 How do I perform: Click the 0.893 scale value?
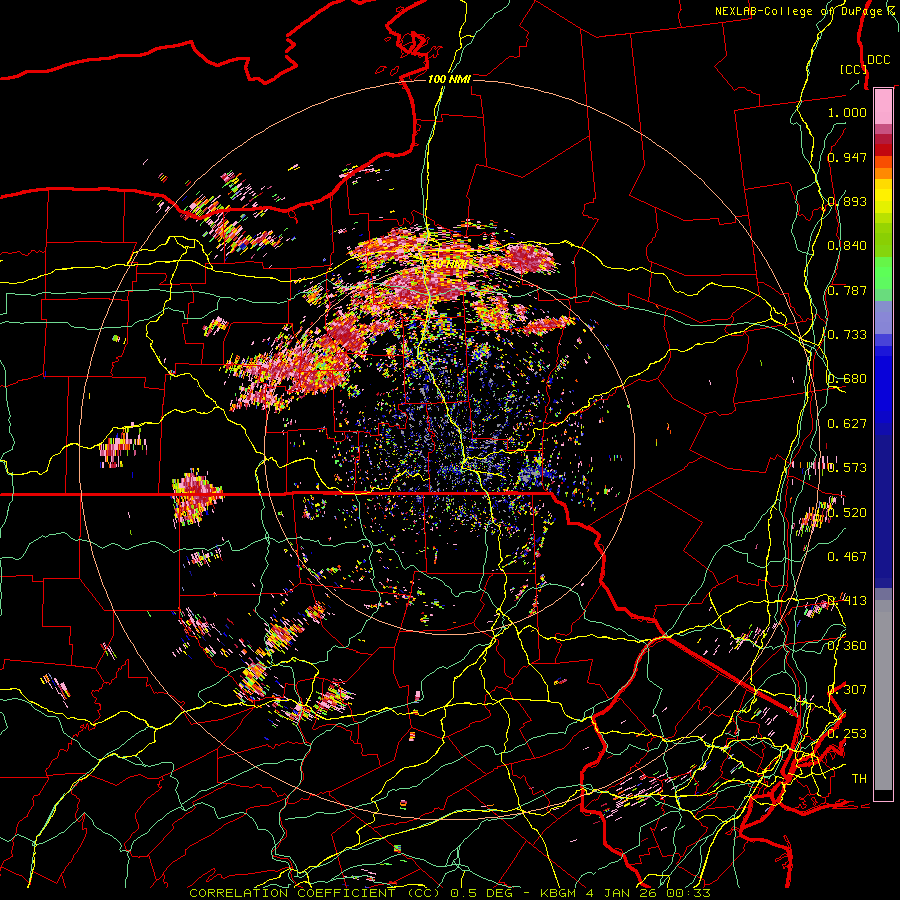click(847, 201)
